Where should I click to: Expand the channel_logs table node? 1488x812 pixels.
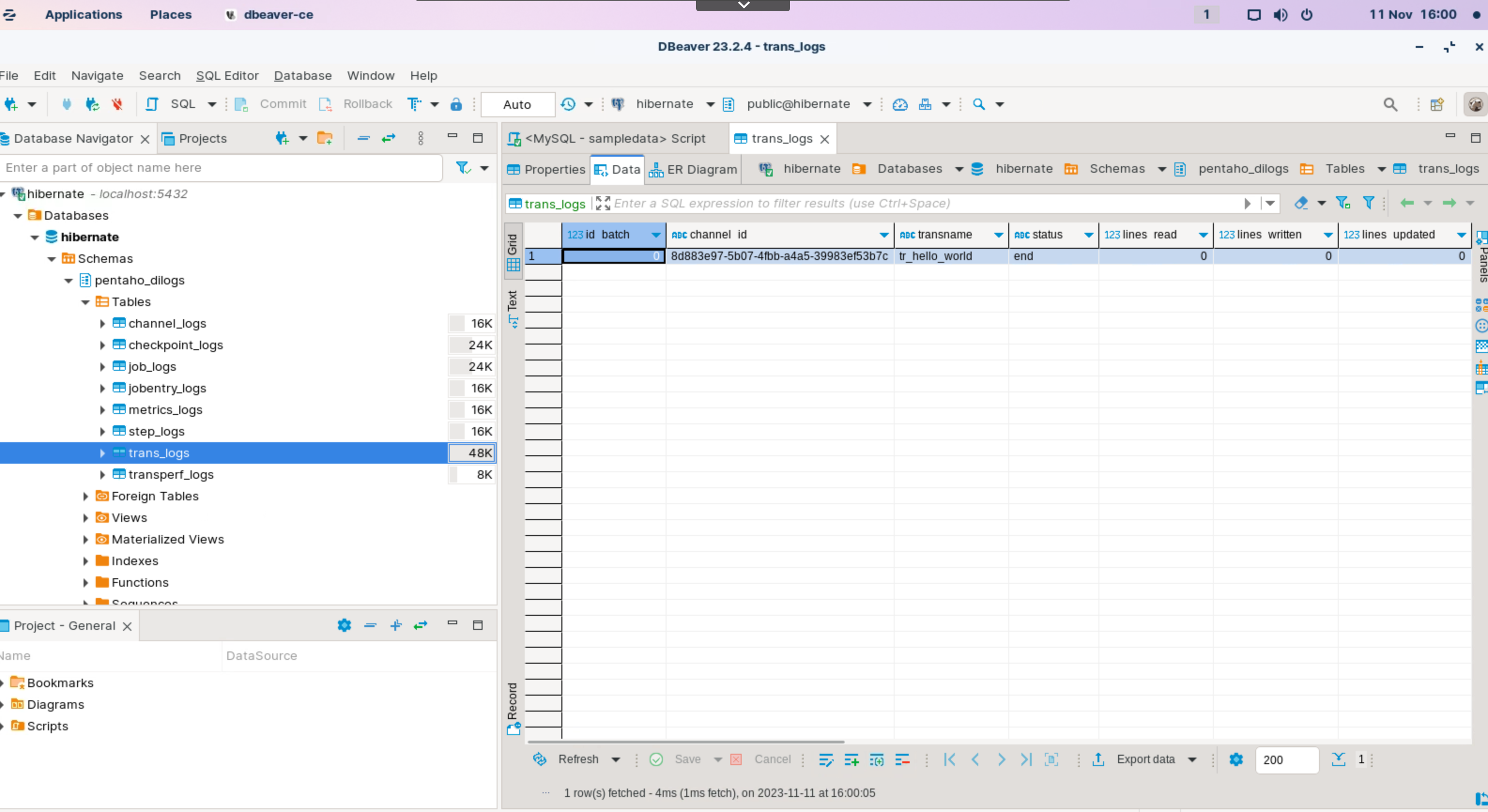(x=102, y=323)
